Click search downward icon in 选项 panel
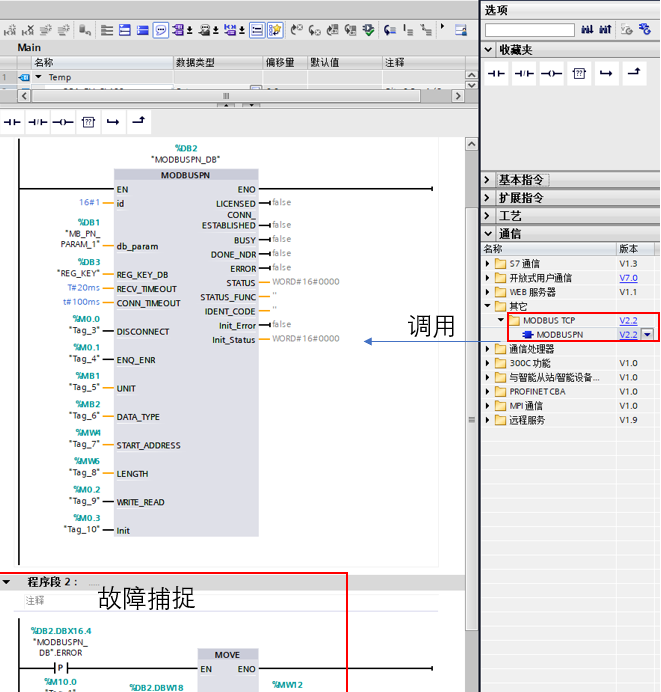The width and height of the screenshot is (661, 692). (x=587, y=30)
